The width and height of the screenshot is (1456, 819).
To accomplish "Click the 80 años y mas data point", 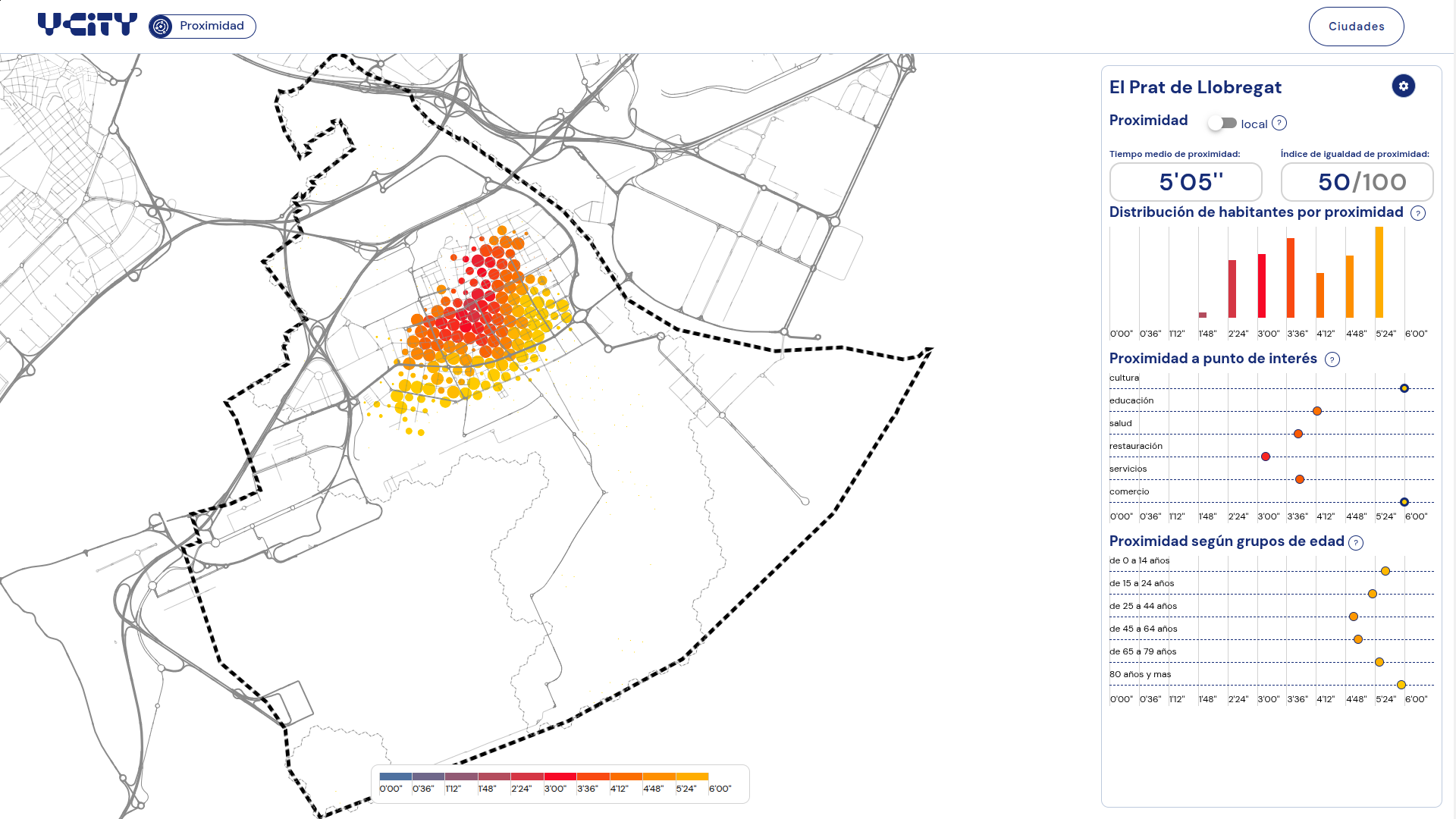I will (1401, 685).
